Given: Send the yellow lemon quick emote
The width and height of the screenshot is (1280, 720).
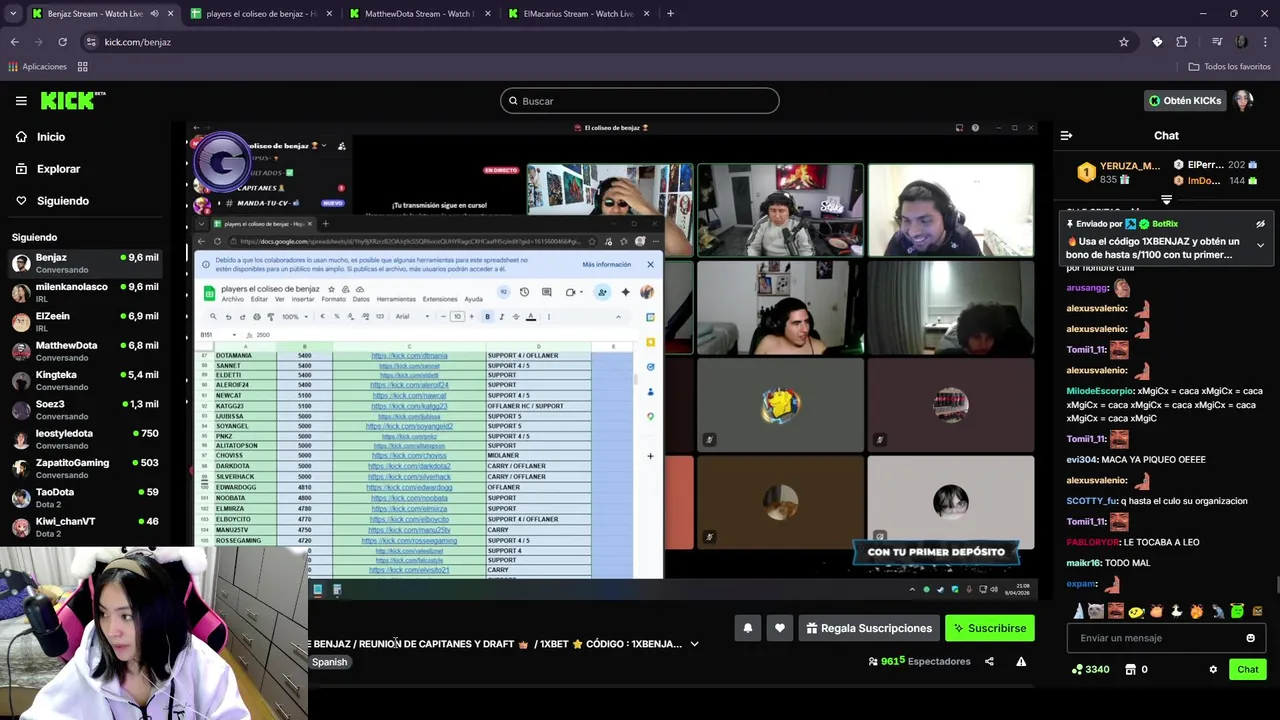Looking at the screenshot, I should pyautogui.click(x=1136, y=611).
